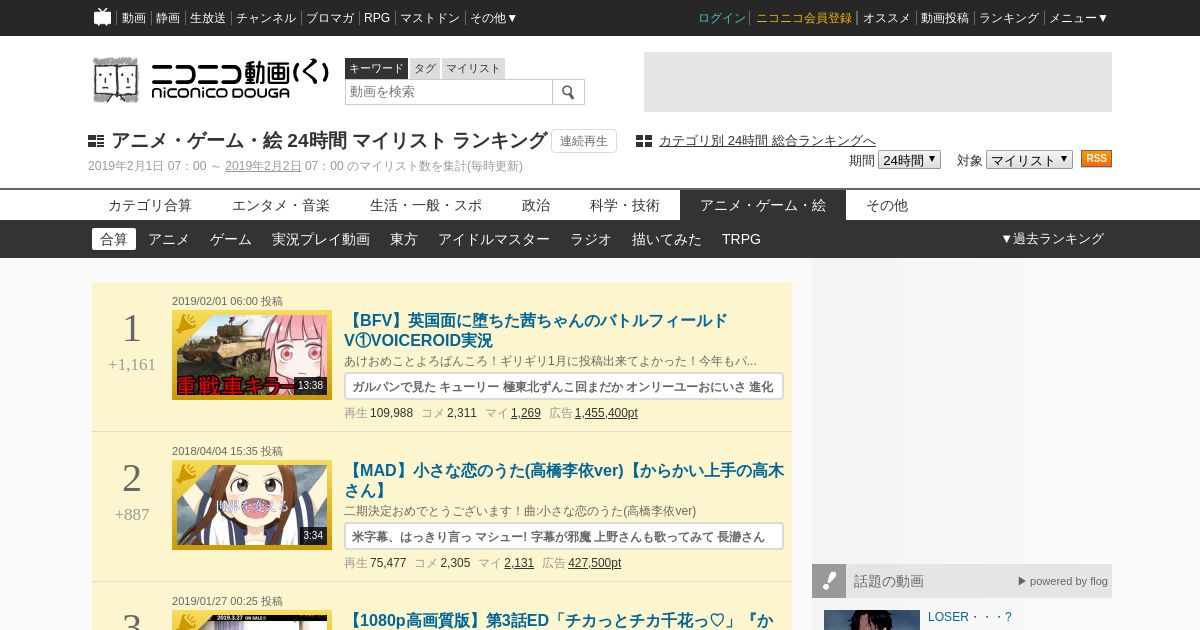1200x630 pixels.
Task: Go to 動画 in top navigation
Action: coord(134,18)
